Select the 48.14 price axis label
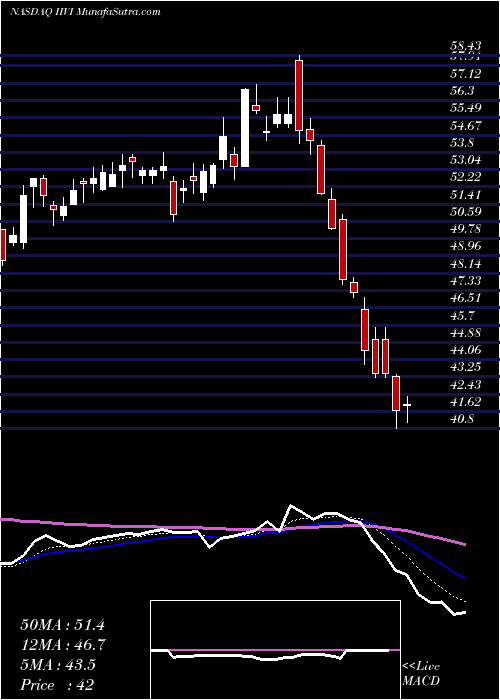Screen dimensions: 500x700 (465, 263)
